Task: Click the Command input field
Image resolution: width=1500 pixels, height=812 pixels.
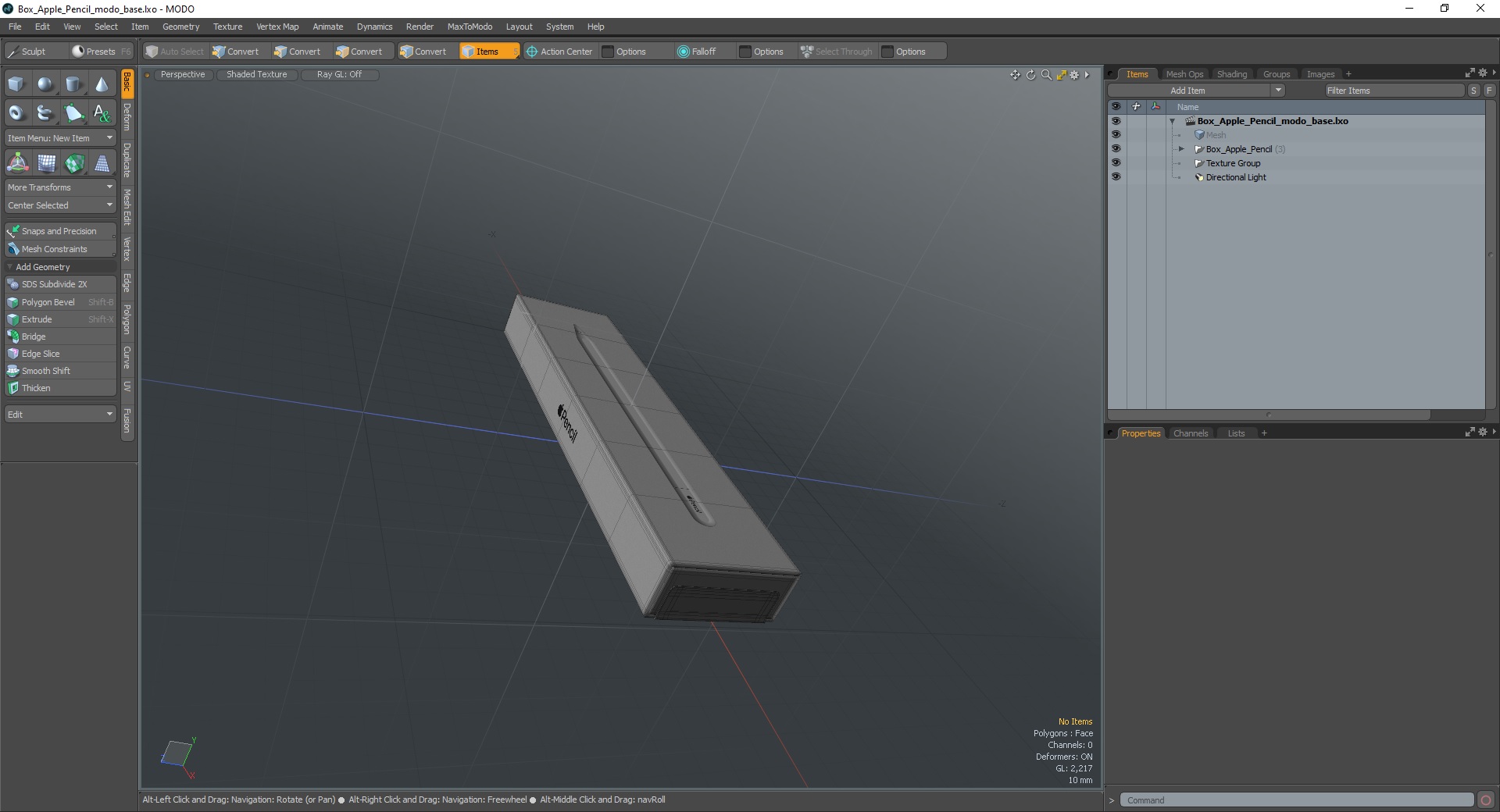Action: point(1297,800)
